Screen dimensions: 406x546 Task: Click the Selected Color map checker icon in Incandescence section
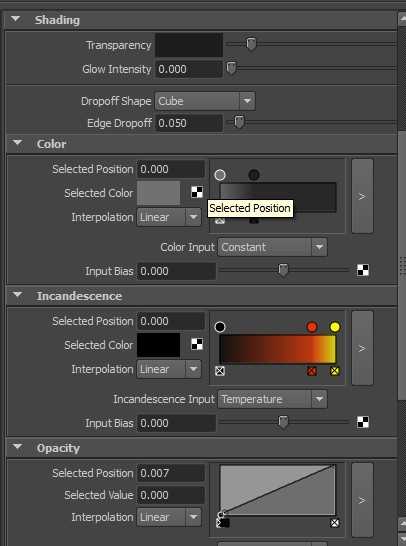(x=197, y=344)
